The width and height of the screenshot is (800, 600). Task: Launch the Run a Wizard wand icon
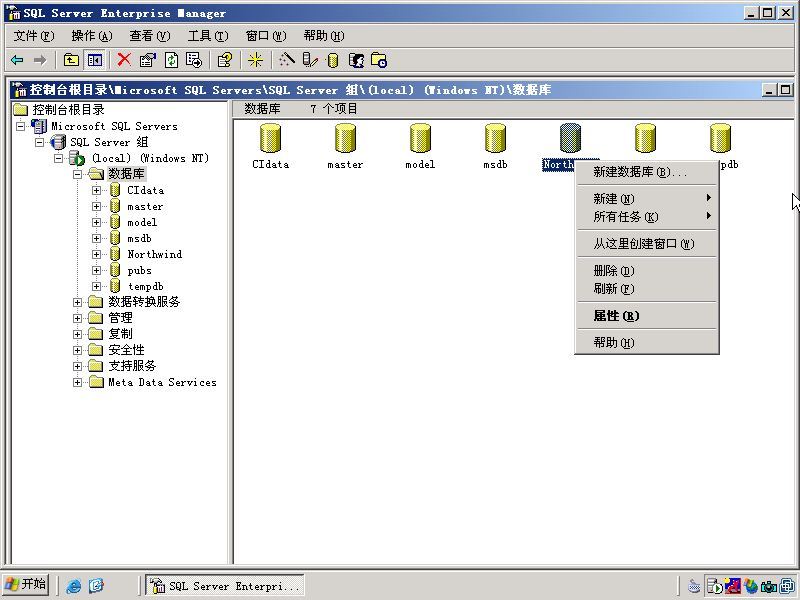(287, 60)
